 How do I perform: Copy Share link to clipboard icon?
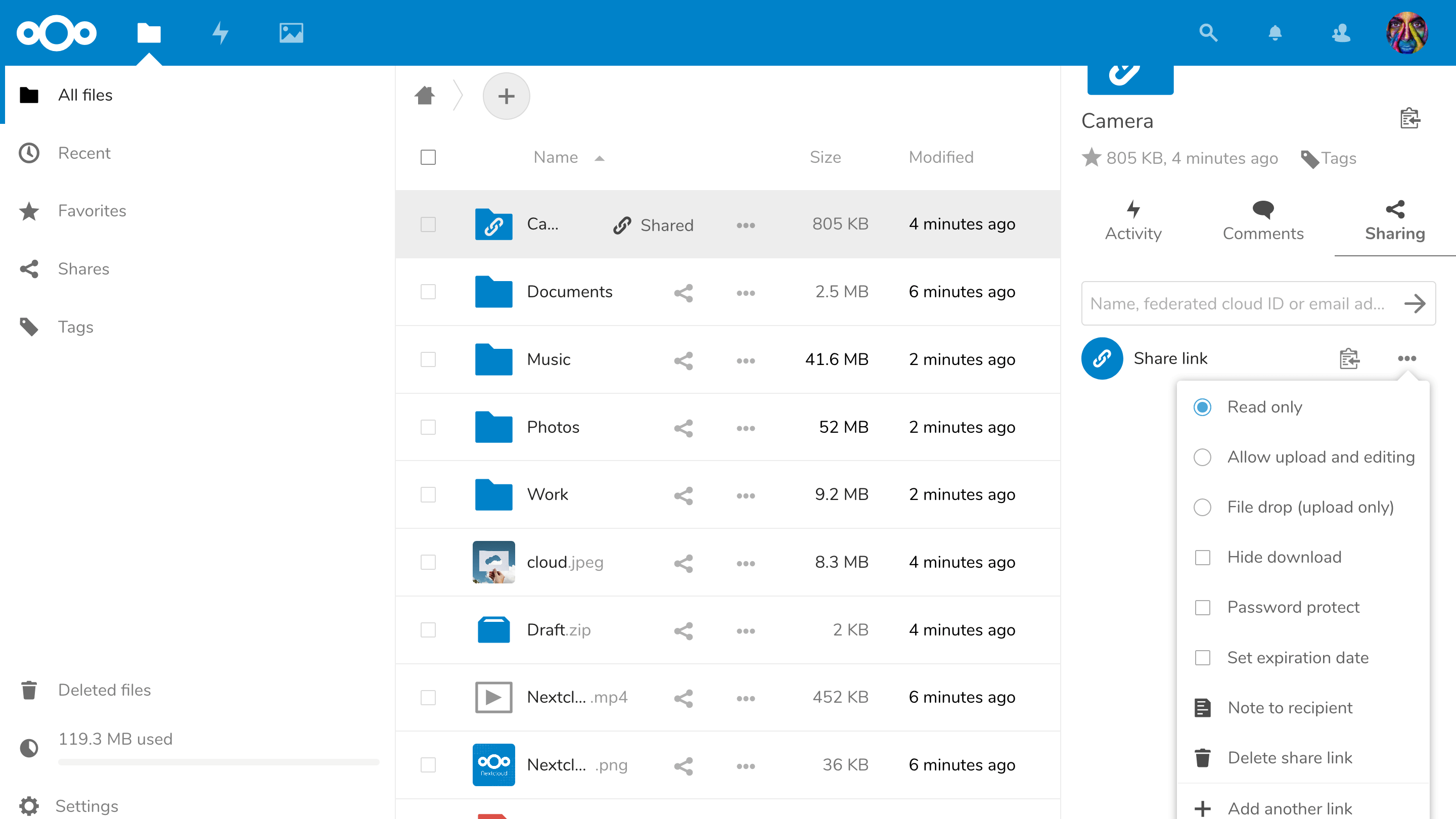(1349, 358)
